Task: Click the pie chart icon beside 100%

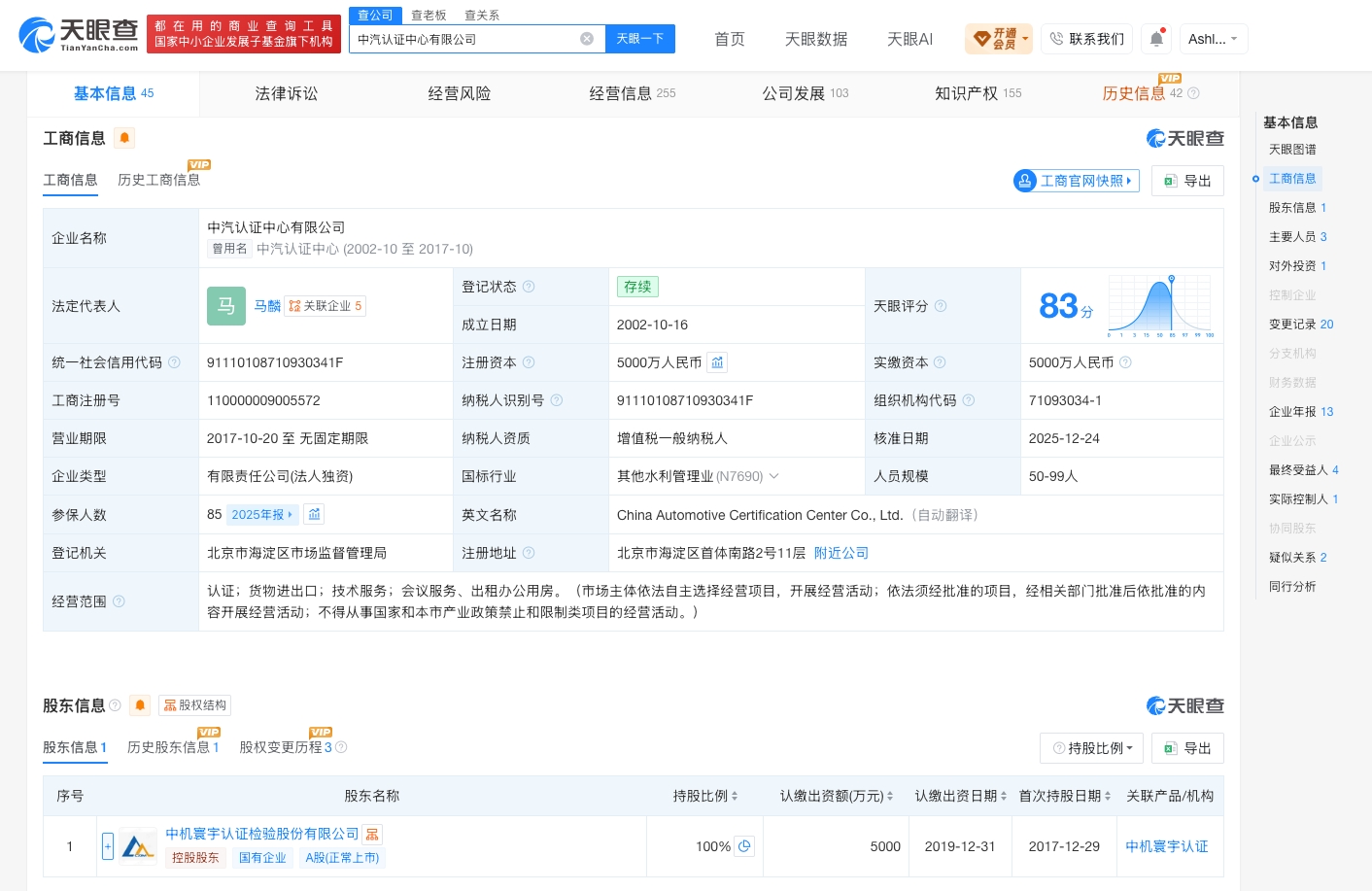Action: 744,846
